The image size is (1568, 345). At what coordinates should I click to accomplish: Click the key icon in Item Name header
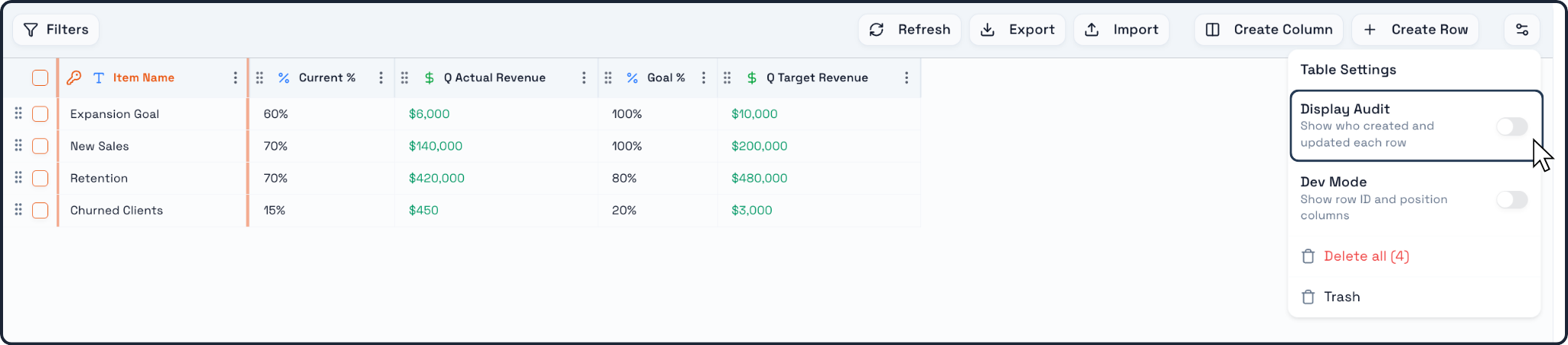pyautogui.click(x=74, y=77)
